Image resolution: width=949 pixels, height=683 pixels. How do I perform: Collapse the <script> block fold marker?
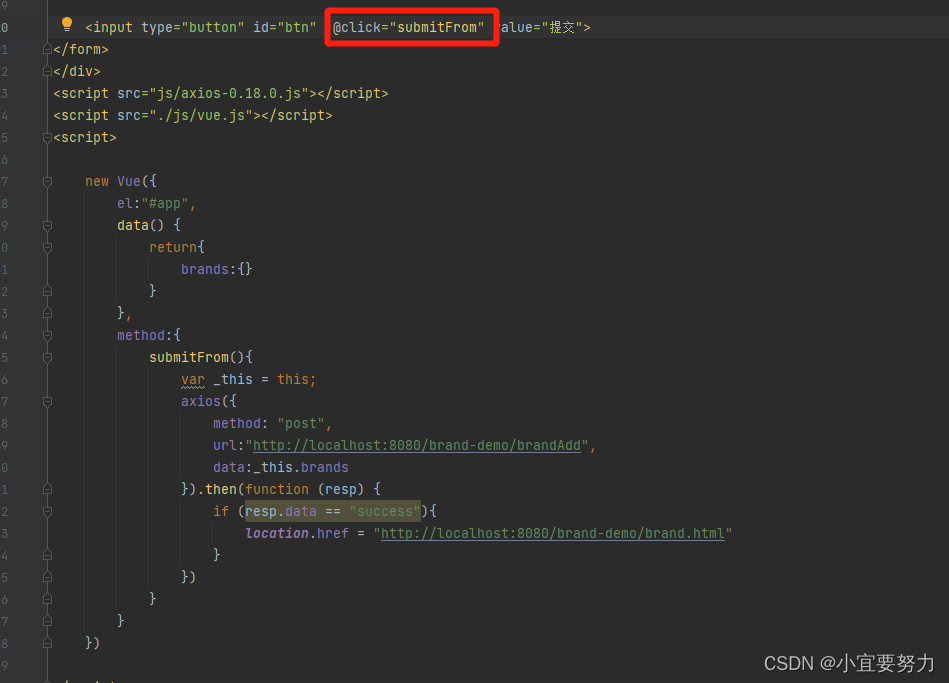(47, 137)
